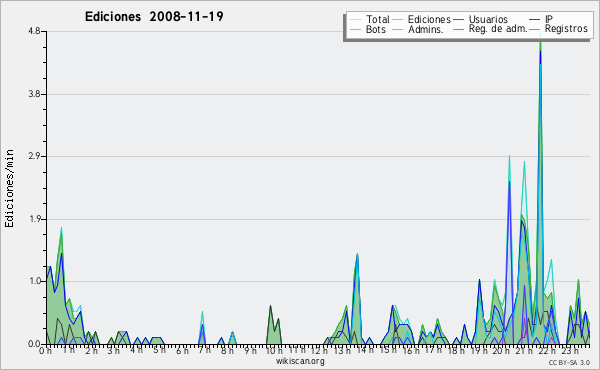Select the 'Admins.' legend entry
This screenshot has width=600, height=370.
pos(426,29)
